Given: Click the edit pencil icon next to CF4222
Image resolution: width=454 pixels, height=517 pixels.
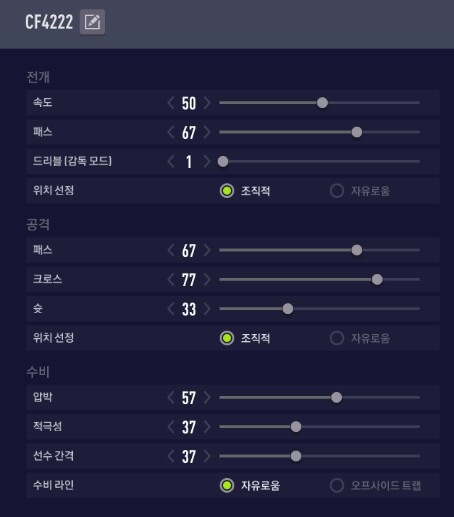Looking at the screenshot, I should 92,22.
